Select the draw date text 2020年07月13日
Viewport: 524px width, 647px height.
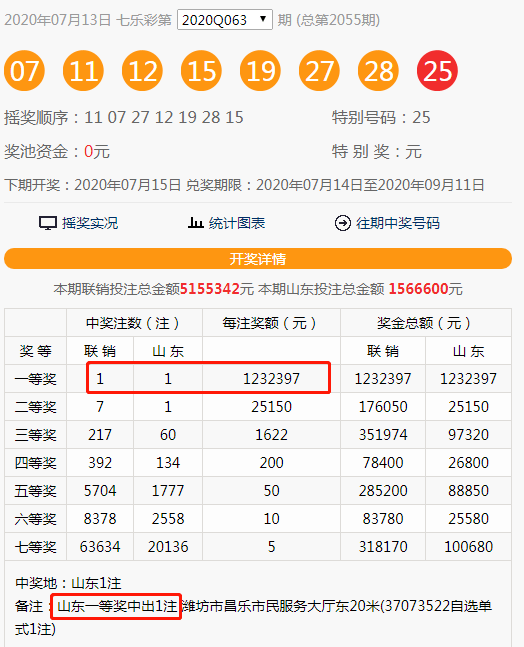[58, 20]
